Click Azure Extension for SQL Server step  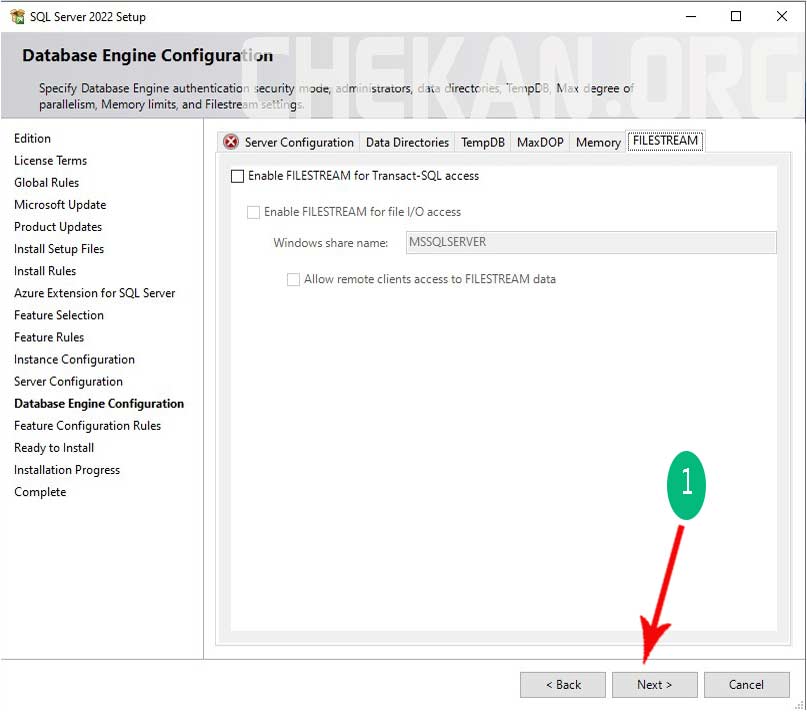point(95,293)
